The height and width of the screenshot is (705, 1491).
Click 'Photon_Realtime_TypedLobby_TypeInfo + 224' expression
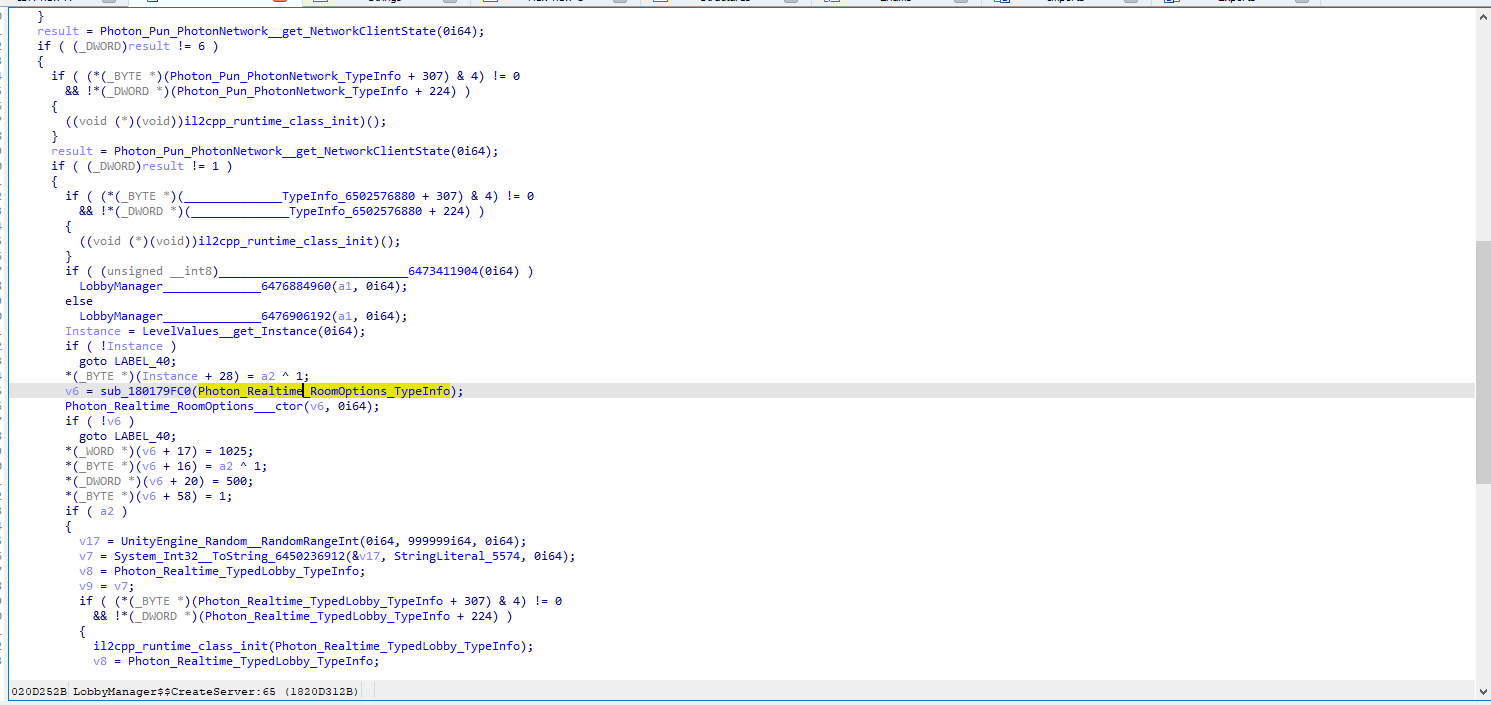[x=352, y=616]
